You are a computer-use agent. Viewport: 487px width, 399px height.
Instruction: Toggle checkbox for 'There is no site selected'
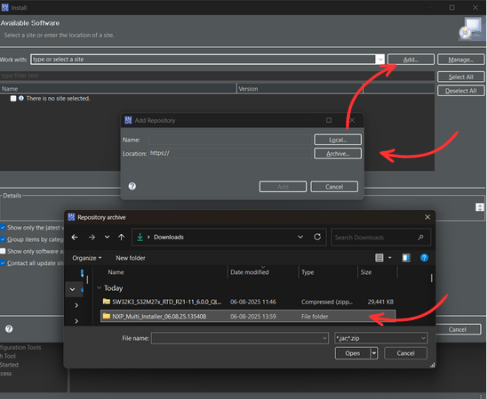pyautogui.click(x=13, y=98)
